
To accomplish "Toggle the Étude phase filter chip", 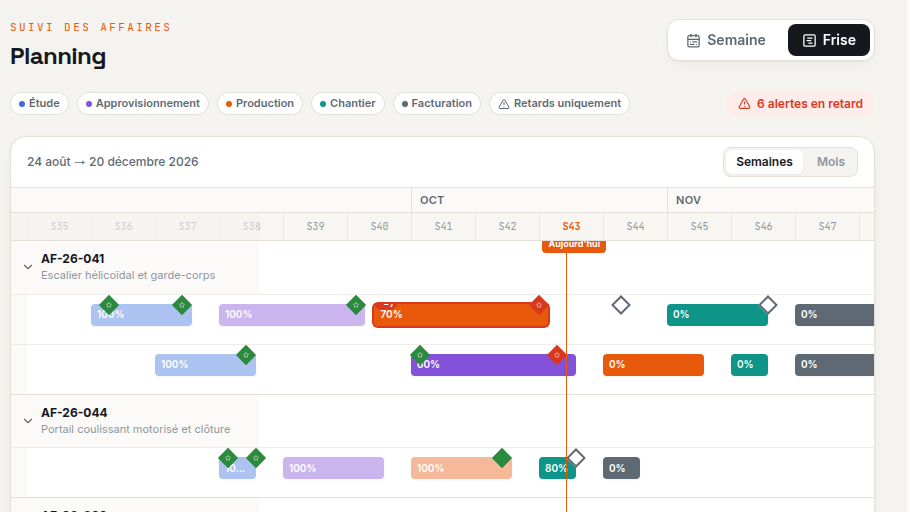I will (39, 103).
